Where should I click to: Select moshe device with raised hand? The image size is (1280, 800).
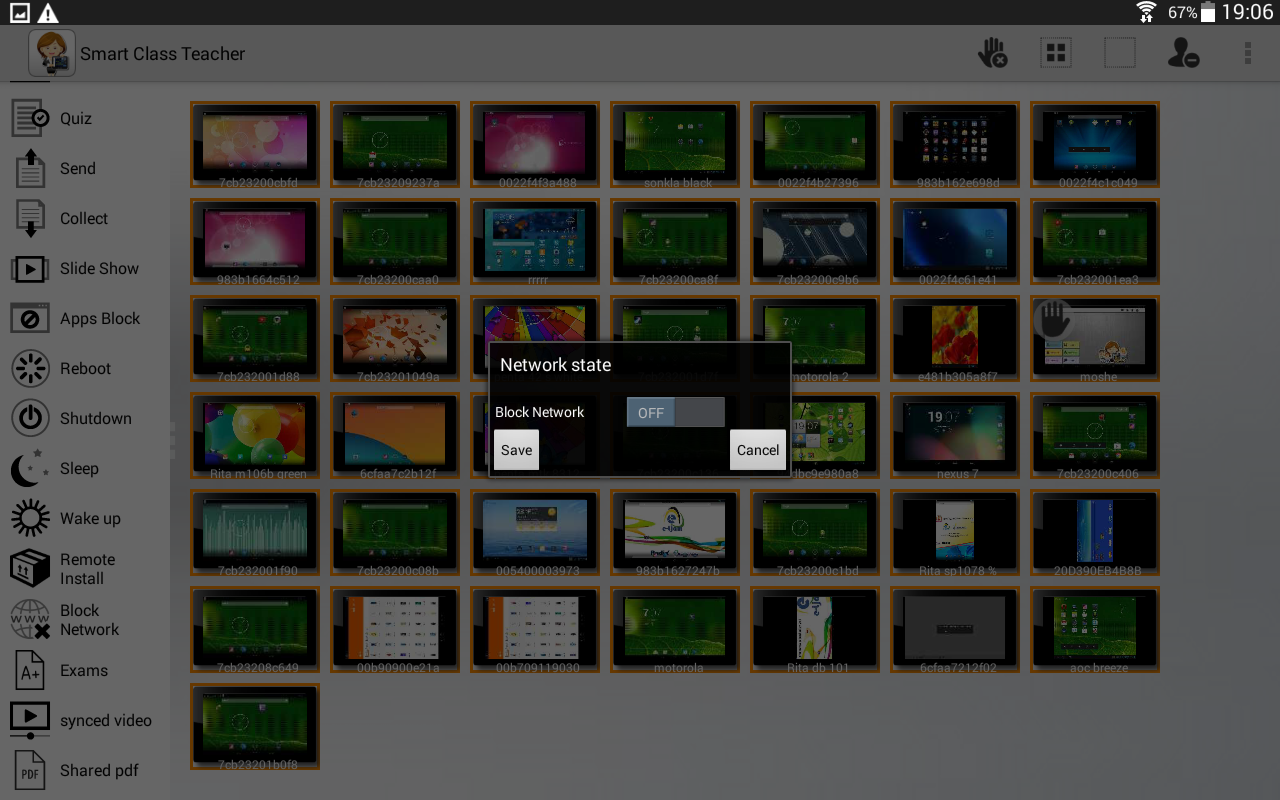1095,338
